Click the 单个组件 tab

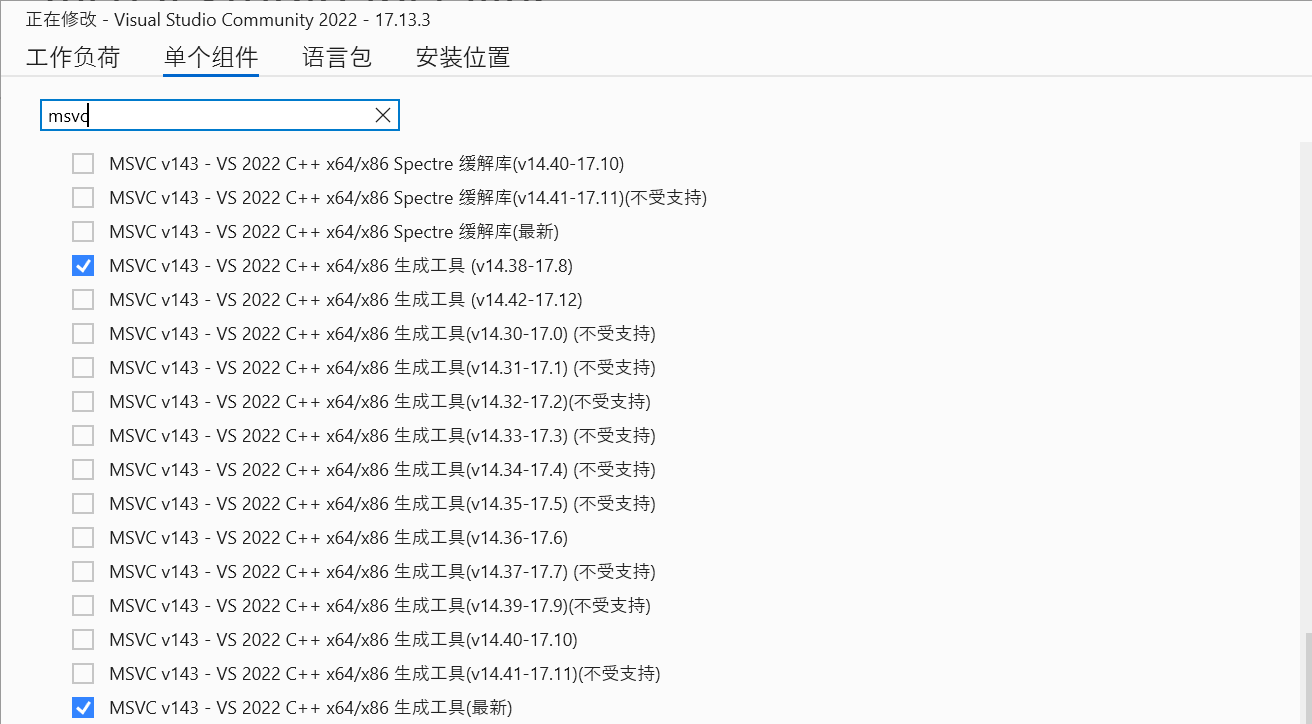(211, 57)
